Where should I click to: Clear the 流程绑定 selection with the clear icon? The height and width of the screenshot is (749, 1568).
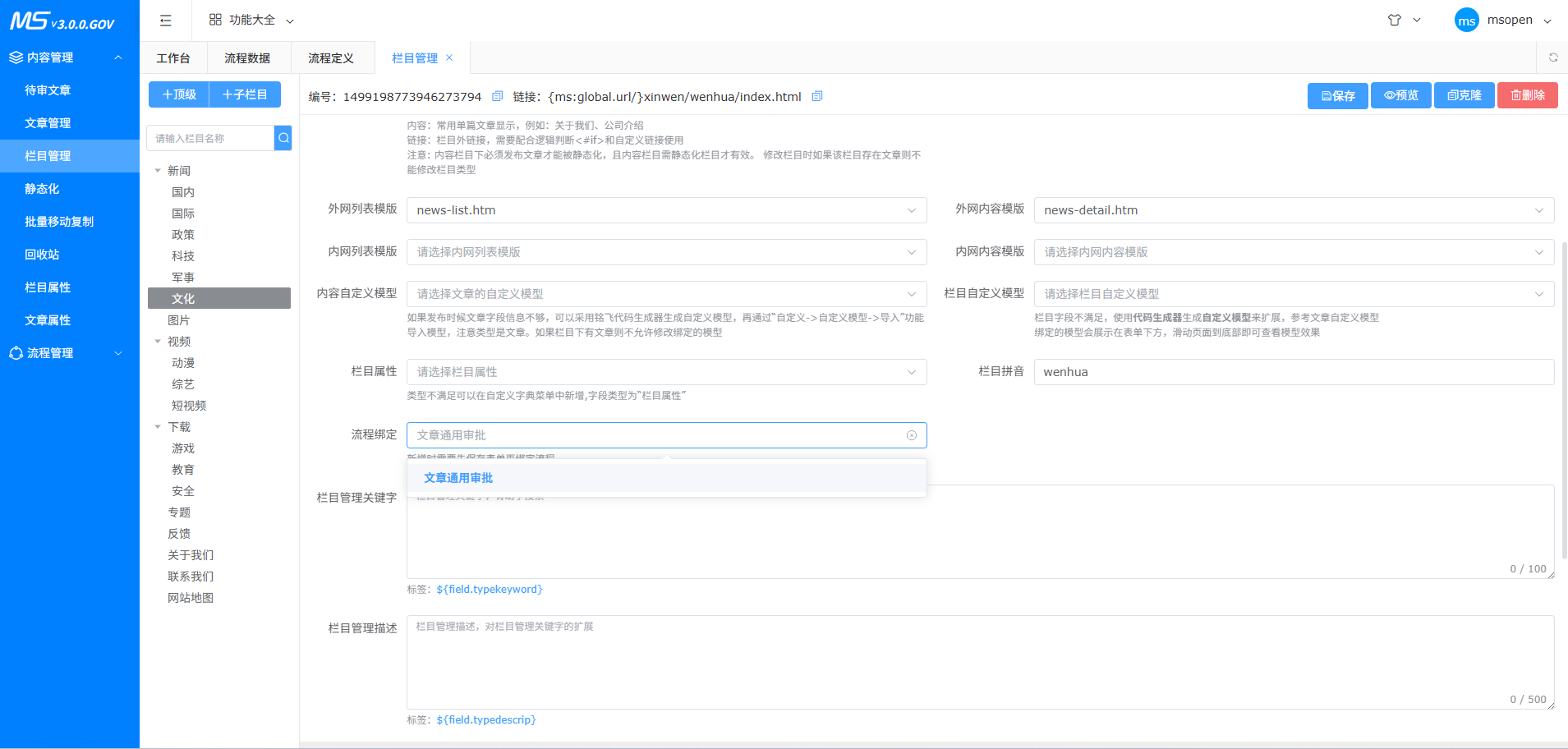point(911,435)
